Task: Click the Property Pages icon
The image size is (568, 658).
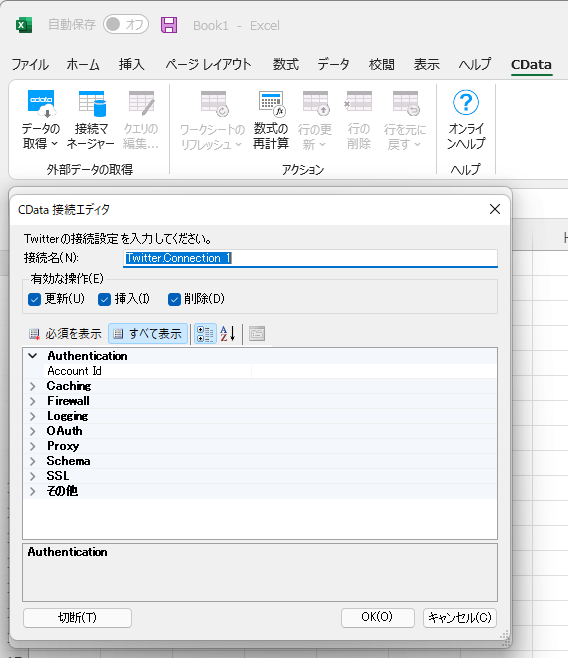Action: click(257, 334)
